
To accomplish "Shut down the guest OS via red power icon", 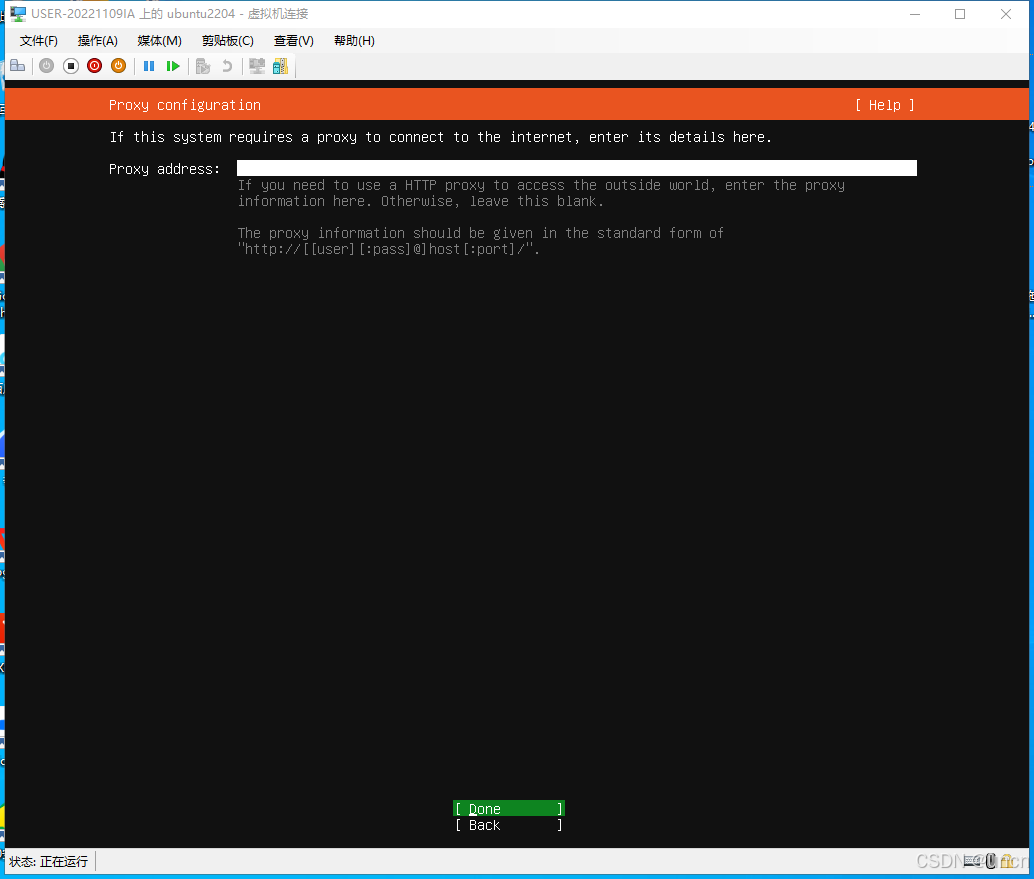I will tap(94, 65).
